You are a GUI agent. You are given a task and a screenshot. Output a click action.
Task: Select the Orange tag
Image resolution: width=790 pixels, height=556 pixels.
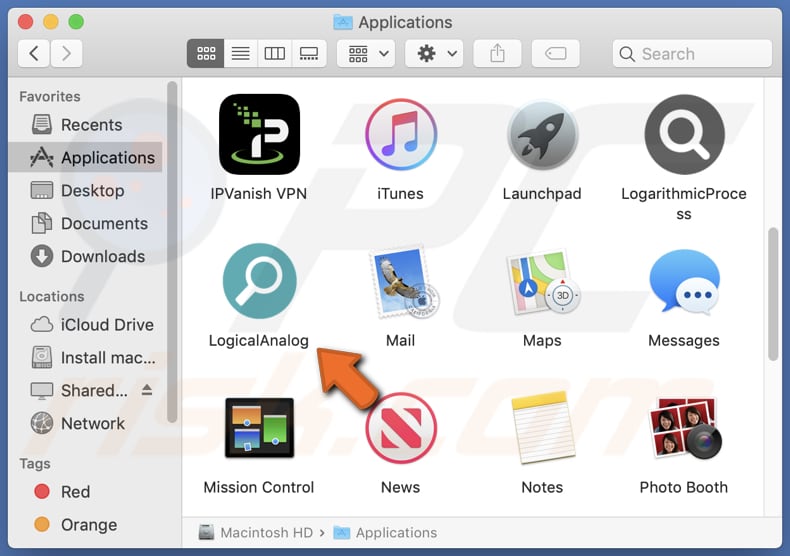(x=86, y=525)
